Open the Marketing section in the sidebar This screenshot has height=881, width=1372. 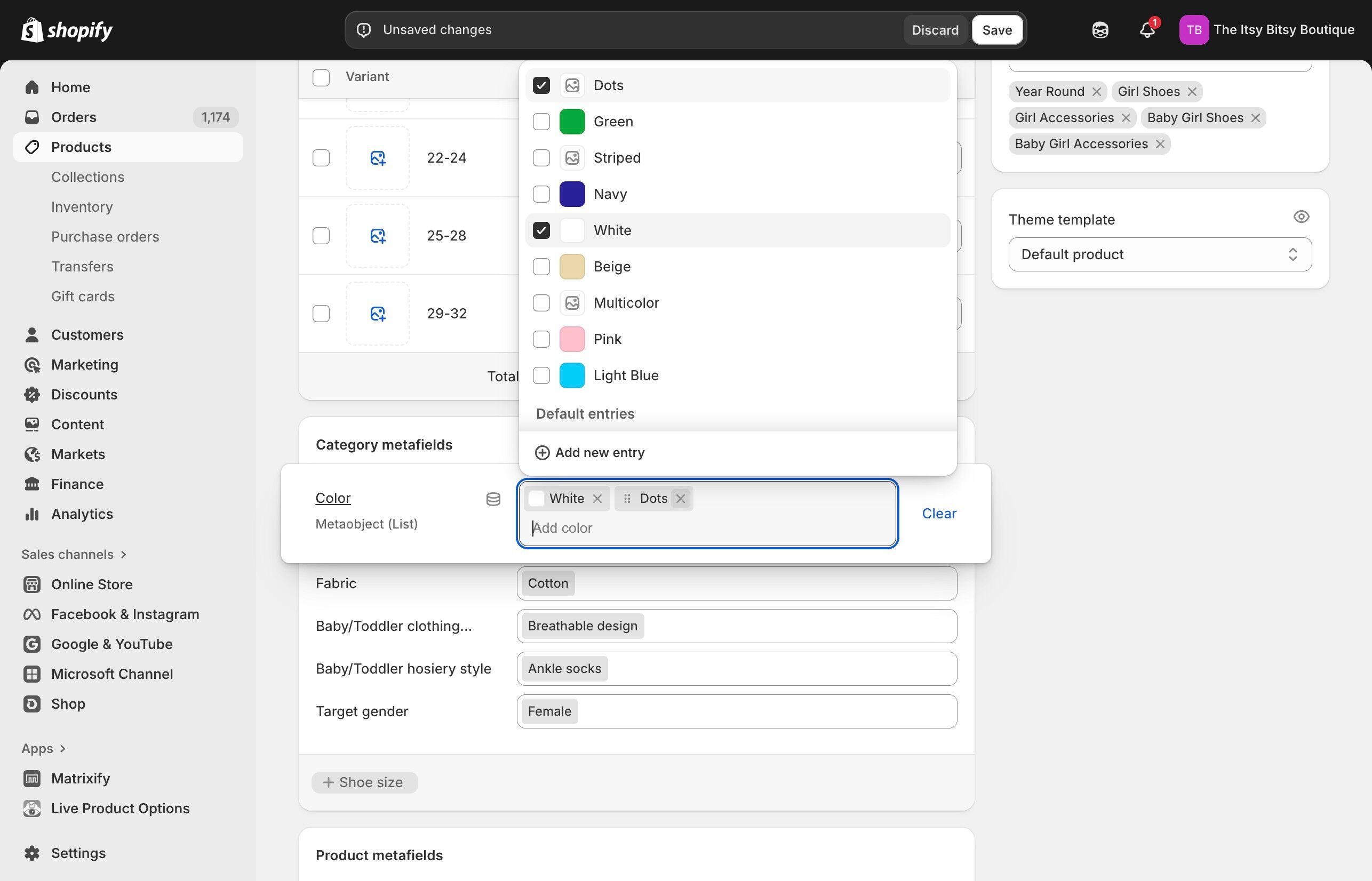tap(84, 364)
